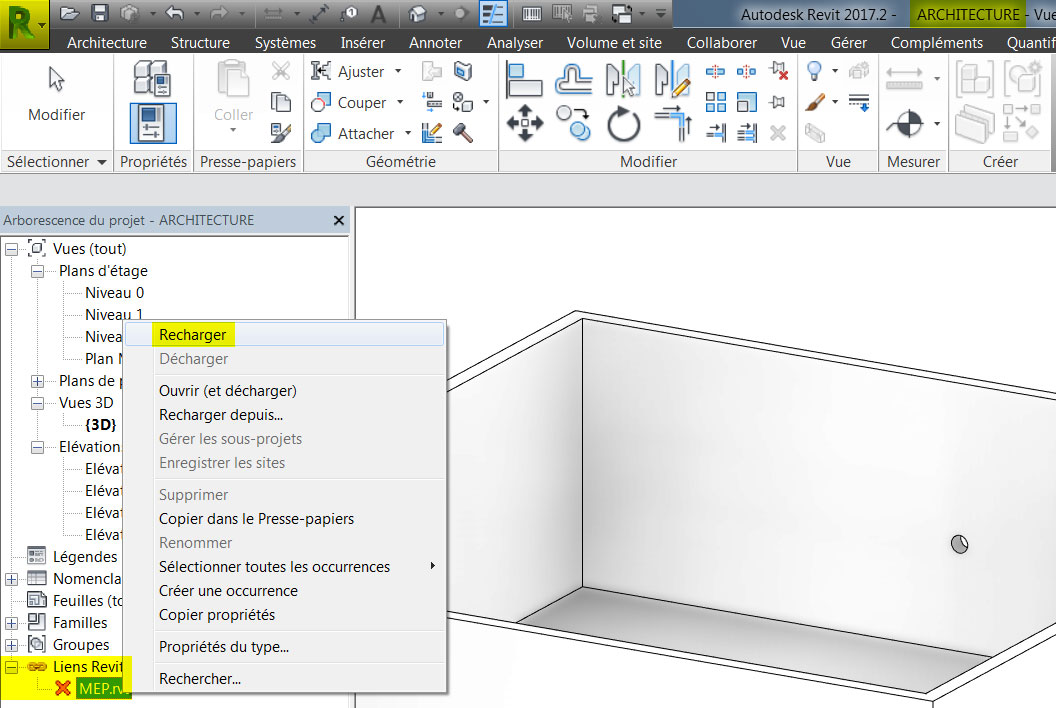Screen dimensions: 1056x708
Task: Choose Recharger from the context menu
Action: click(x=193, y=334)
